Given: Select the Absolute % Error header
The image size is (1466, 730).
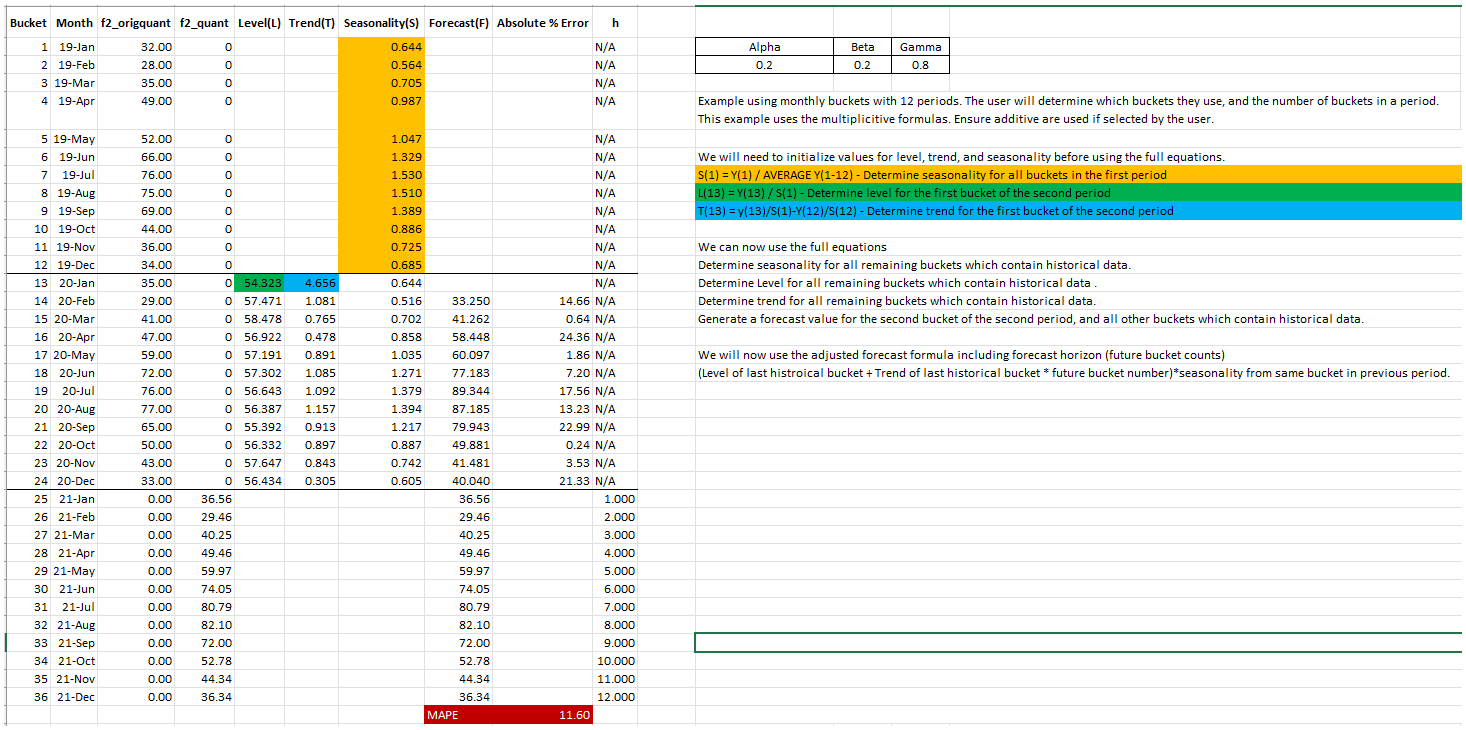Looking at the screenshot, I should tap(542, 23).
